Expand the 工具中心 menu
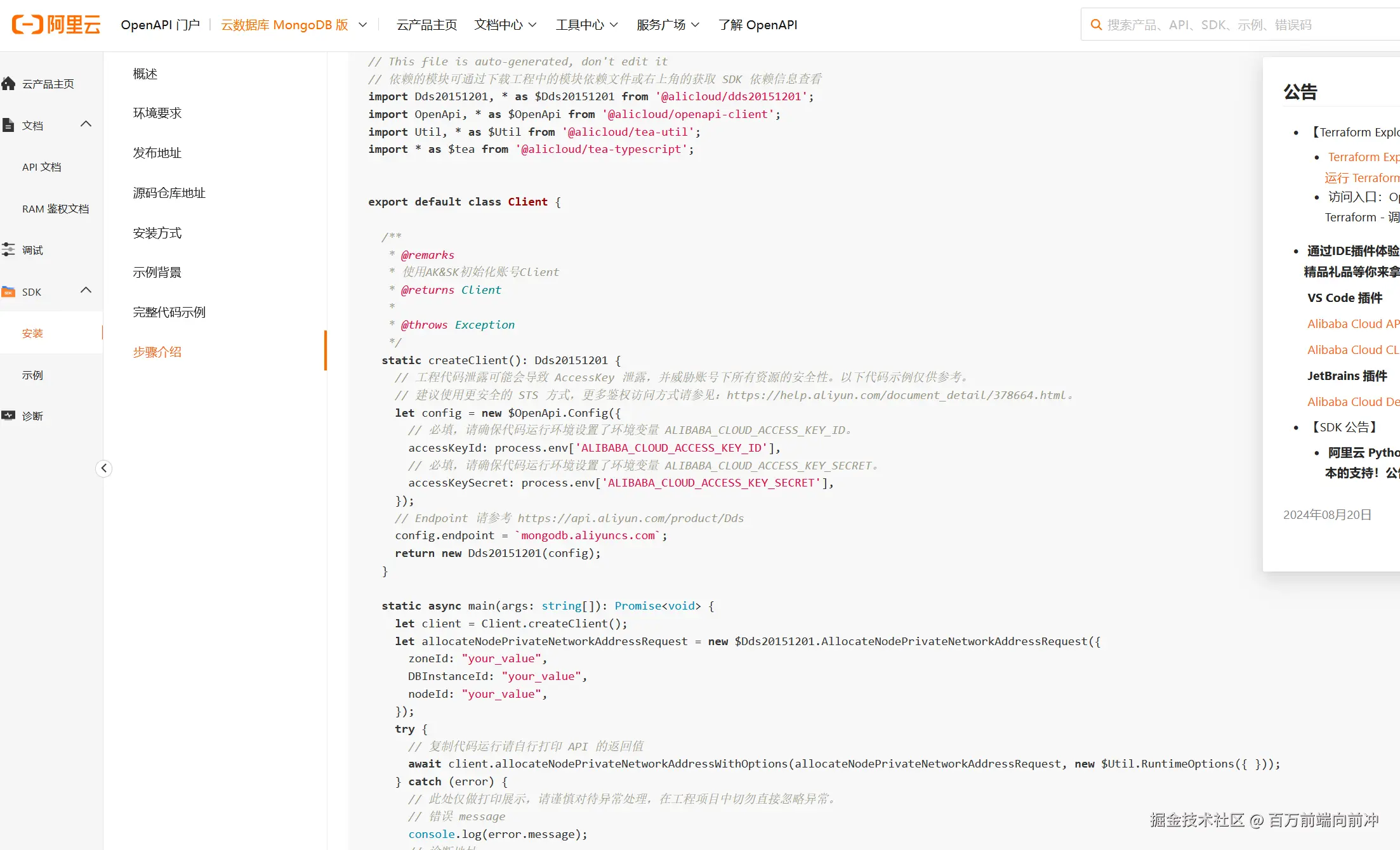Screen dimensions: 1400x850 coord(586,25)
